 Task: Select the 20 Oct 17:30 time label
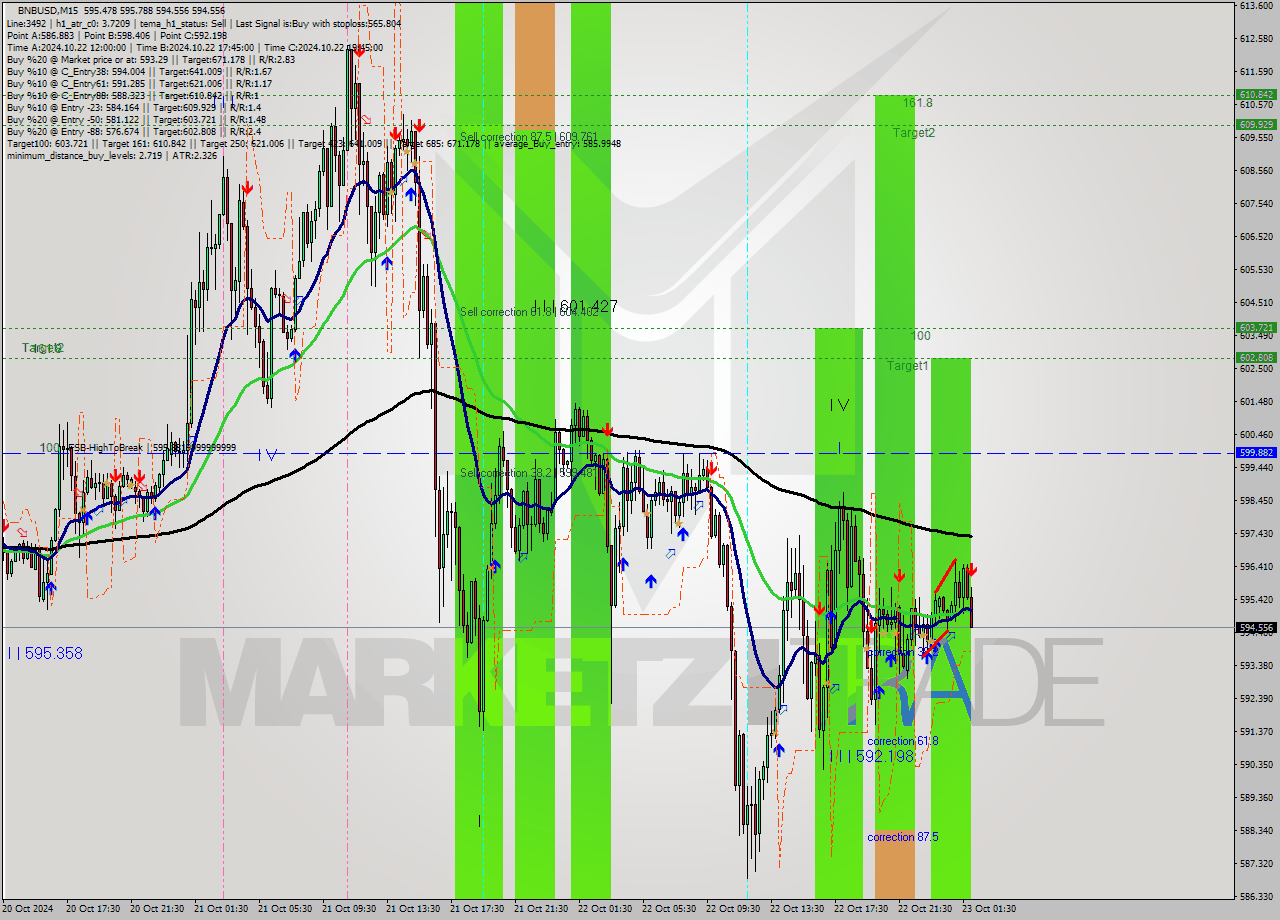[x=93, y=909]
